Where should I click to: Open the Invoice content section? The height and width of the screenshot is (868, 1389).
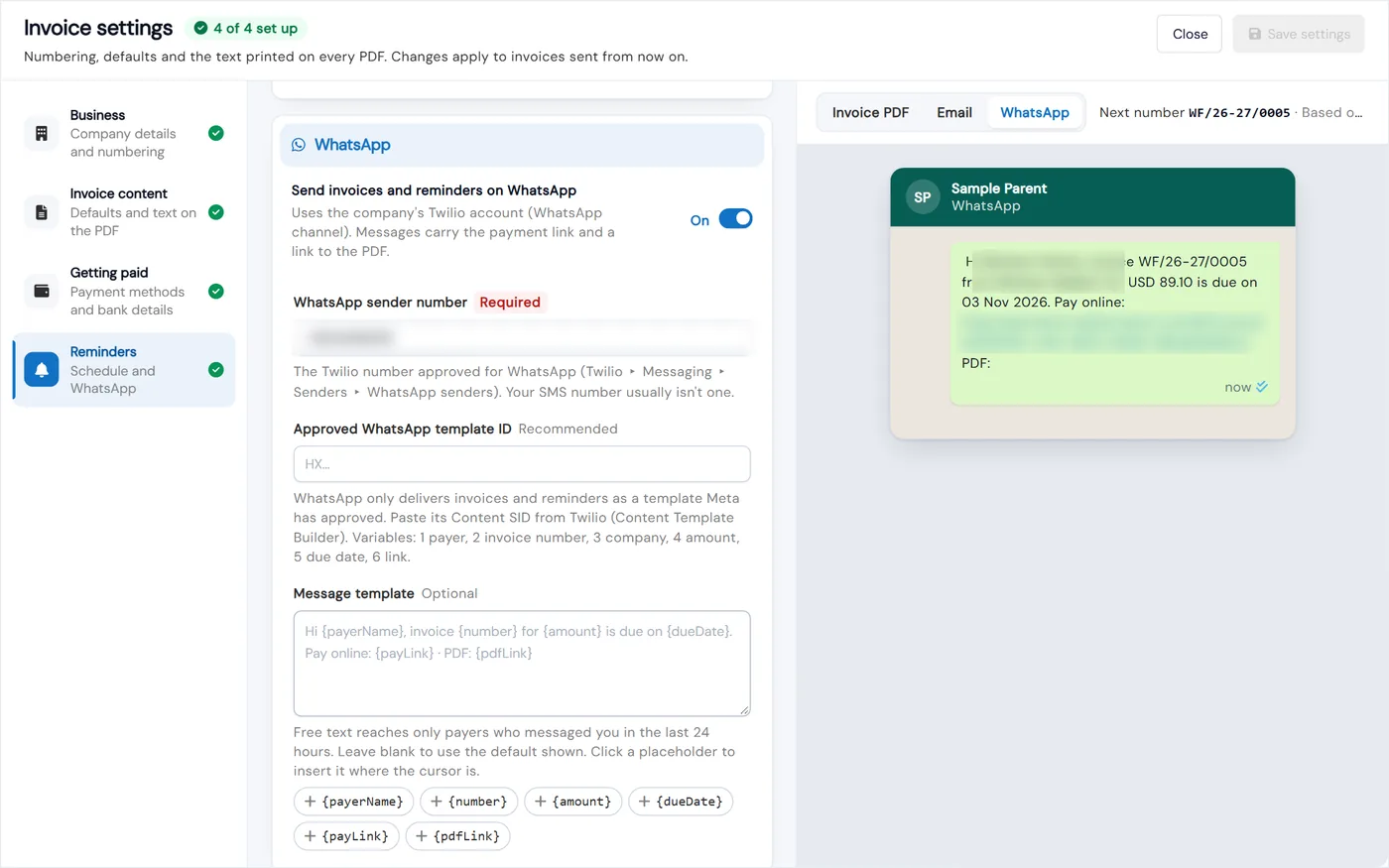[x=124, y=212]
